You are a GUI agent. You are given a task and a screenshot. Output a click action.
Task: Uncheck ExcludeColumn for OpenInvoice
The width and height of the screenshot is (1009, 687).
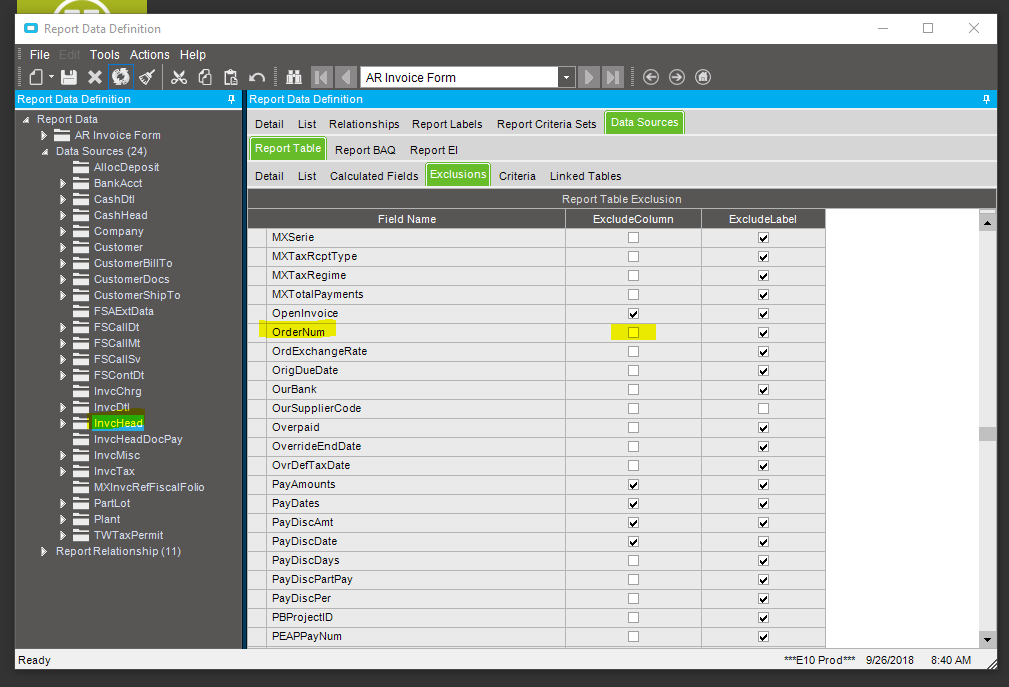click(x=633, y=313)
